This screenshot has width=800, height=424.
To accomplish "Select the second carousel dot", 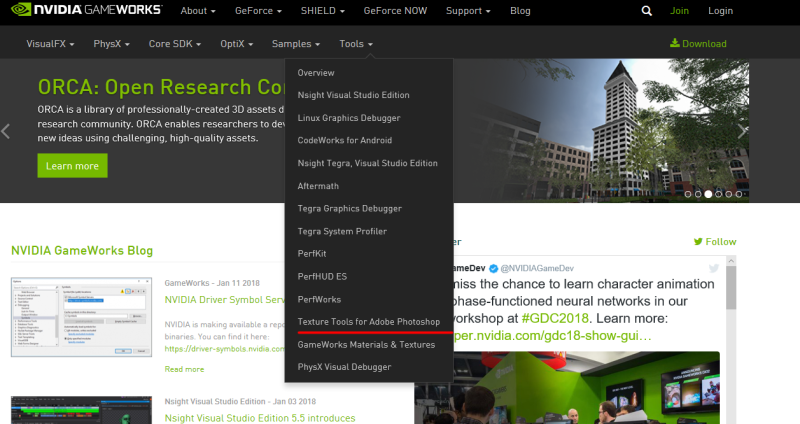I will point(698,194).
